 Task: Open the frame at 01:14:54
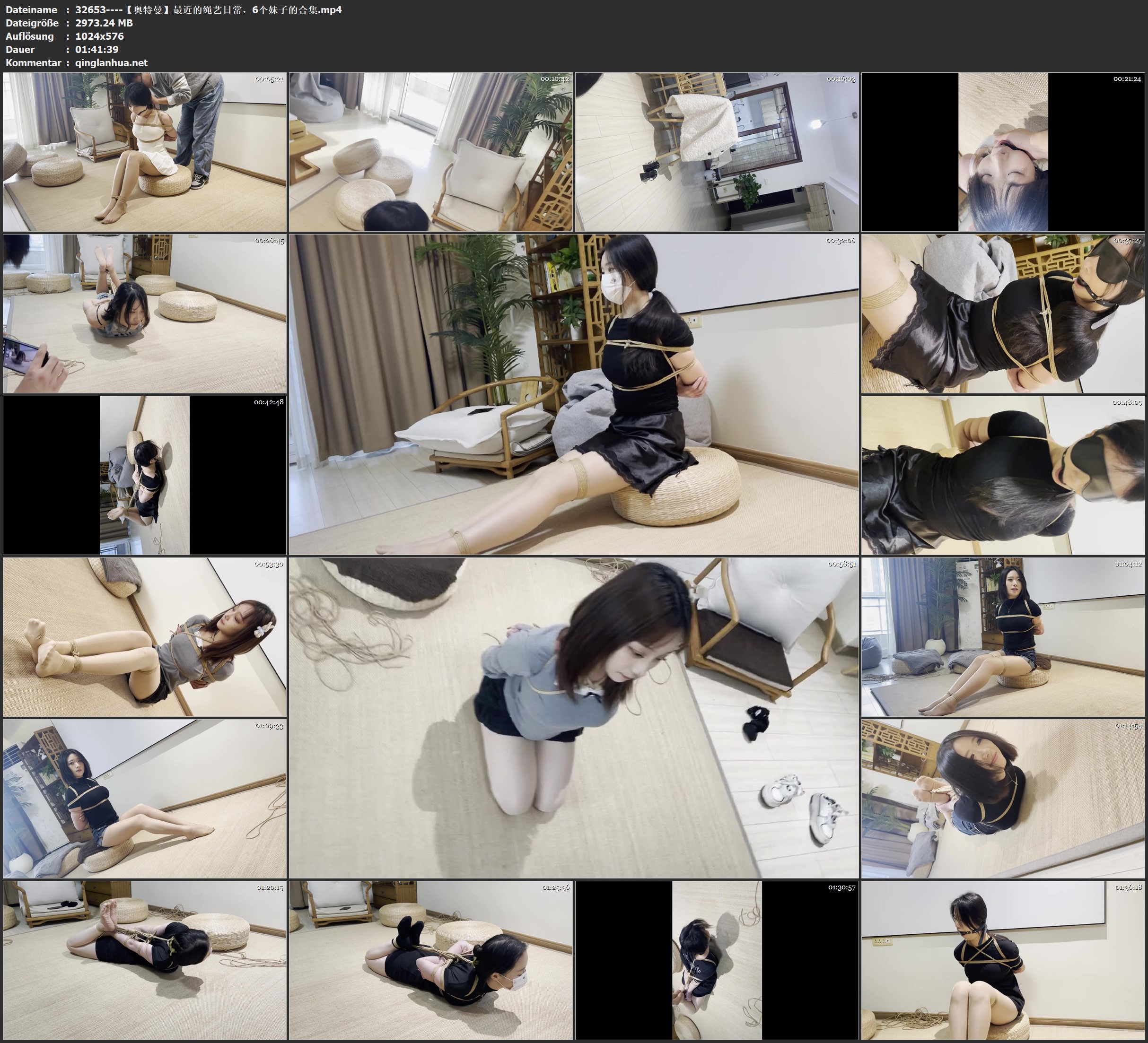point(1003,798)
